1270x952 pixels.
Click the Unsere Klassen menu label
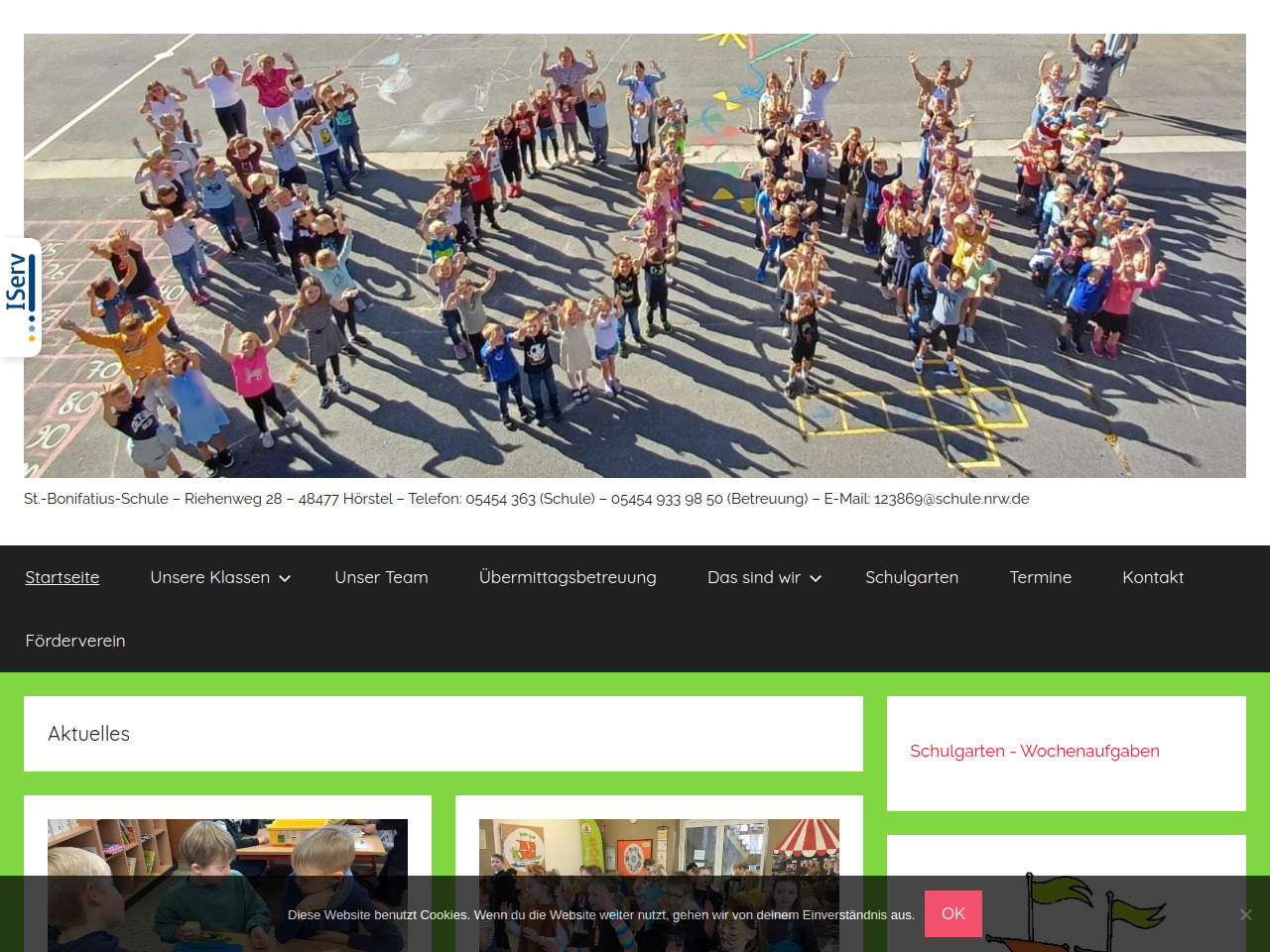209,577
